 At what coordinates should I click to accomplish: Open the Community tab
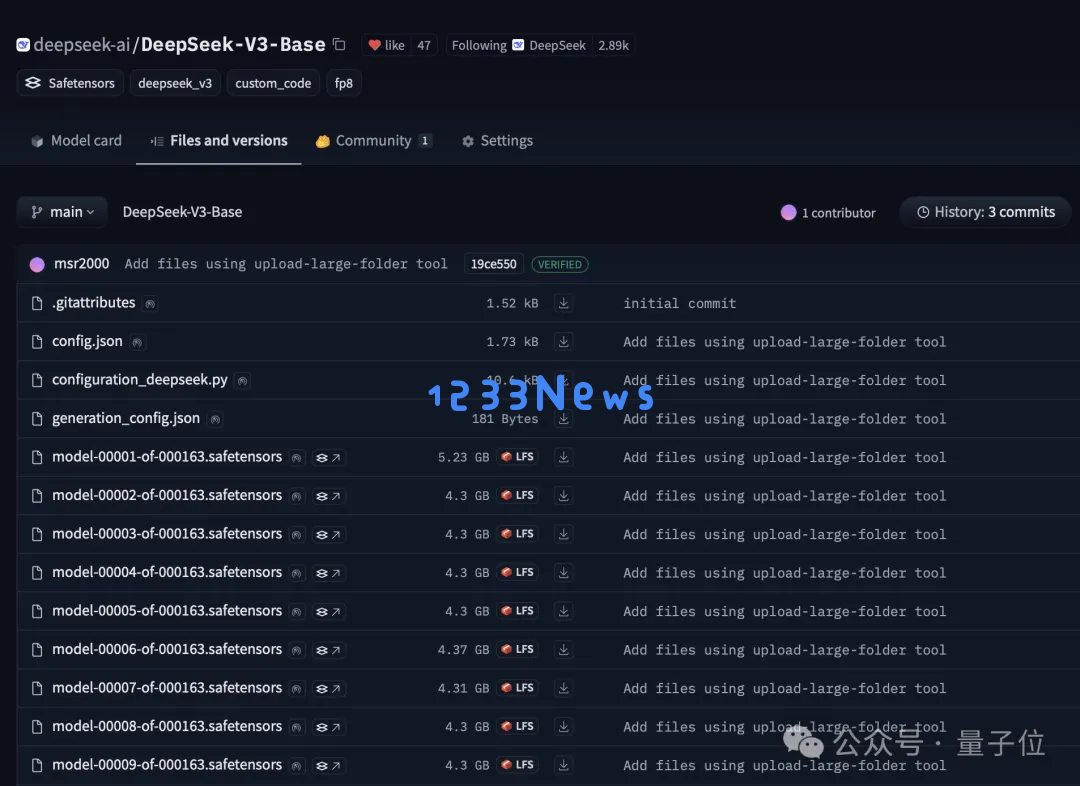click(x=373, y=141)
